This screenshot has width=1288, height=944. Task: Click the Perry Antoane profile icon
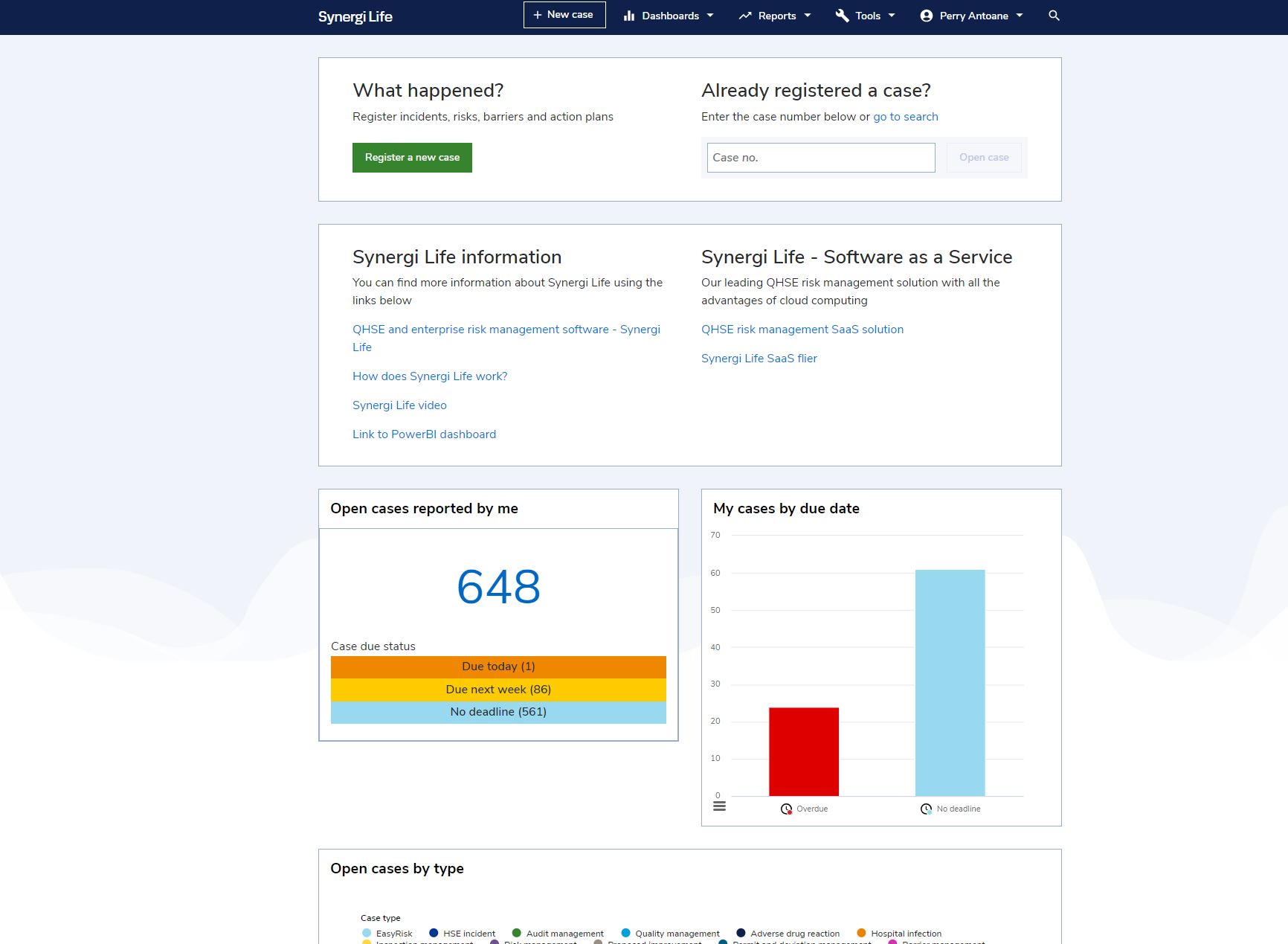pyautogui.click(x=924, y=16)
